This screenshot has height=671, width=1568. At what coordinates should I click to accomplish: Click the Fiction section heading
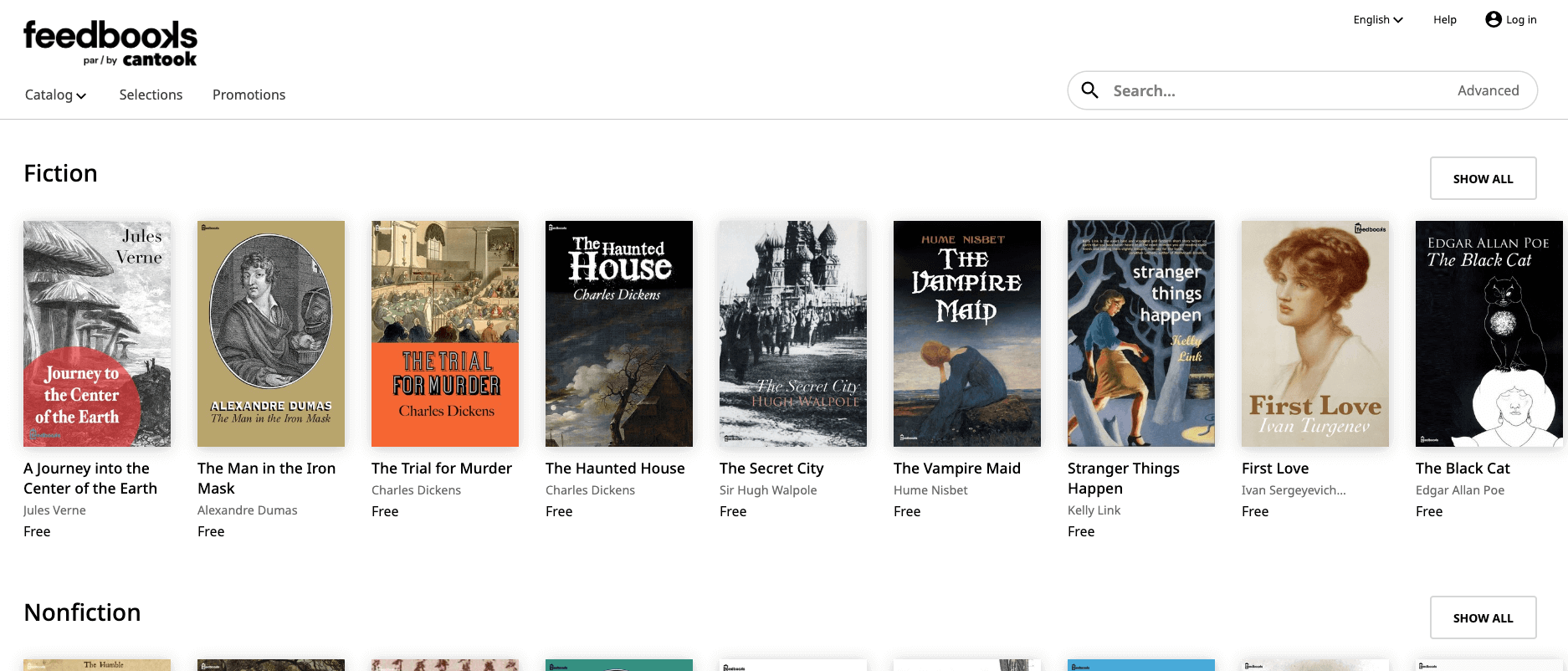click(x=60, y=173)
